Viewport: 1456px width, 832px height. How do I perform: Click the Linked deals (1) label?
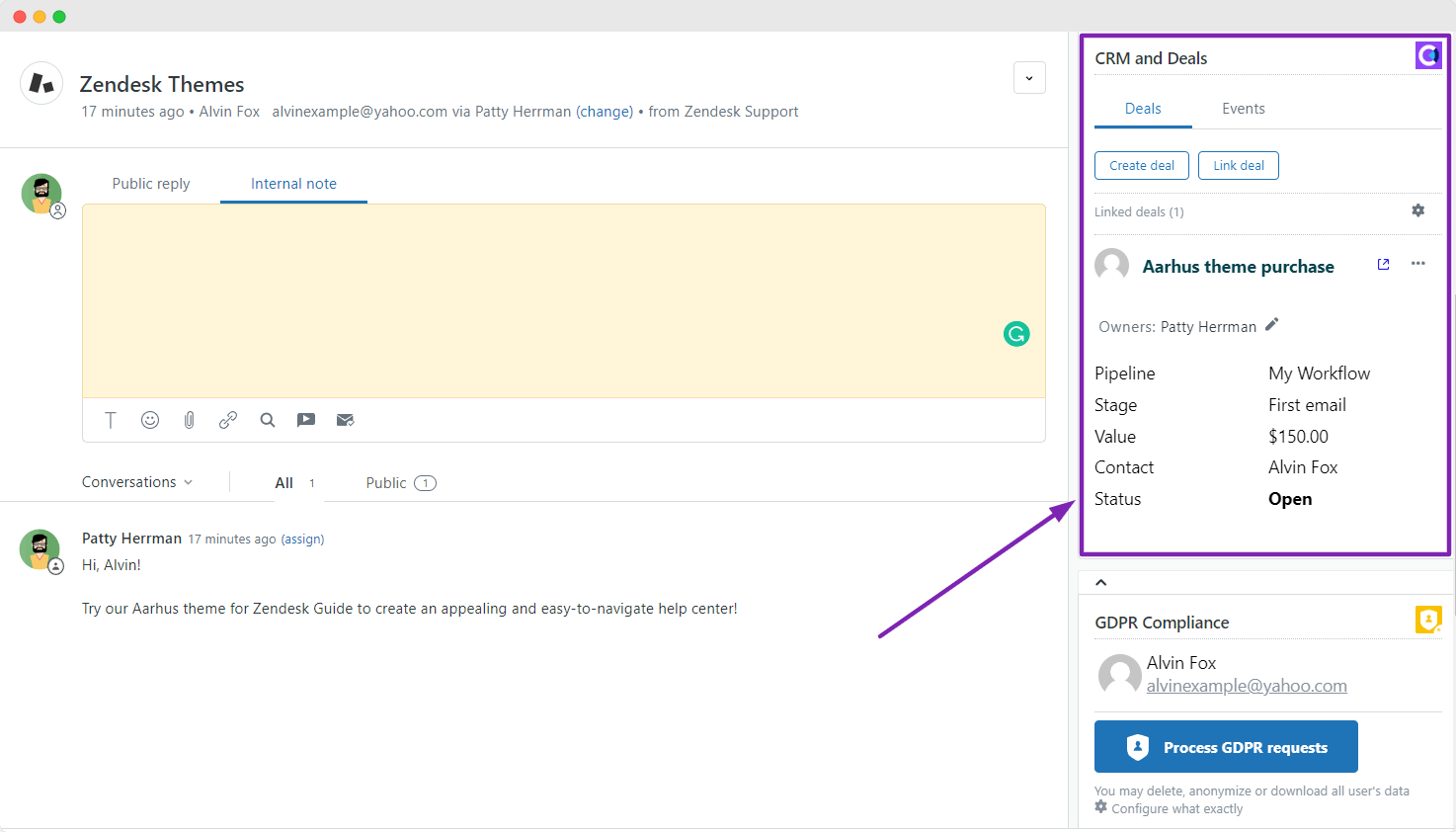1139,211
